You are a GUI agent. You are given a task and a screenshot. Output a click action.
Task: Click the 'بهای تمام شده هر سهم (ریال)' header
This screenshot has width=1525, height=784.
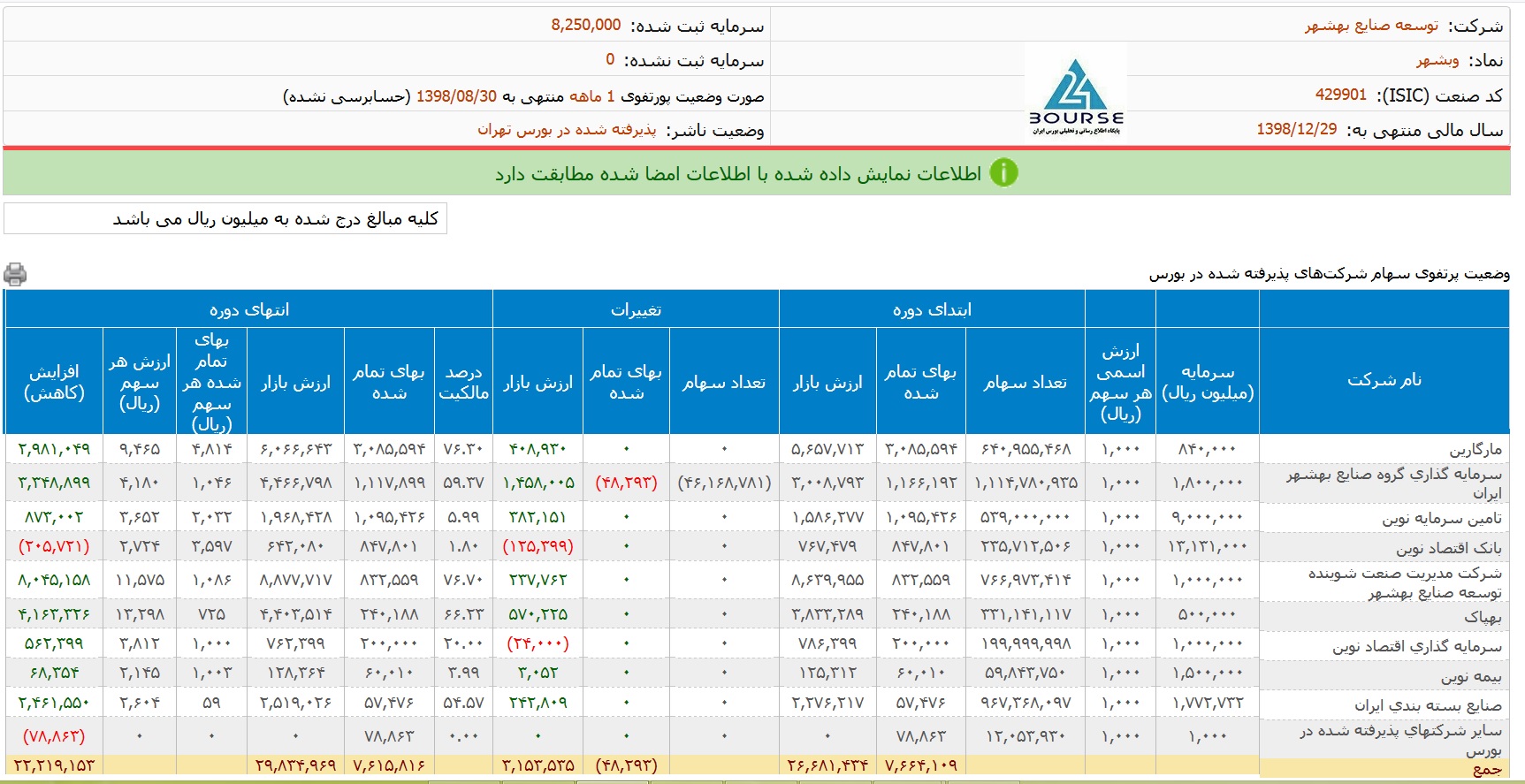click(x=211, y=382)
